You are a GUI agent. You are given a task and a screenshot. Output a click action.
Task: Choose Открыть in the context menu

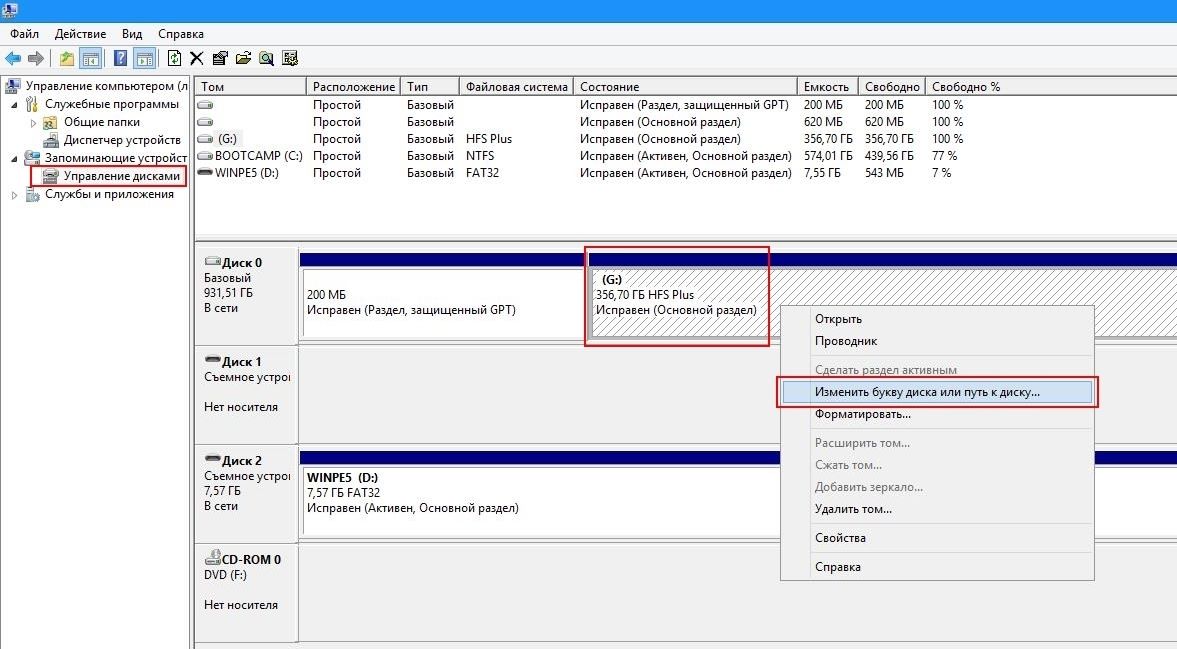pyautogui.click(x=937, y=319)
